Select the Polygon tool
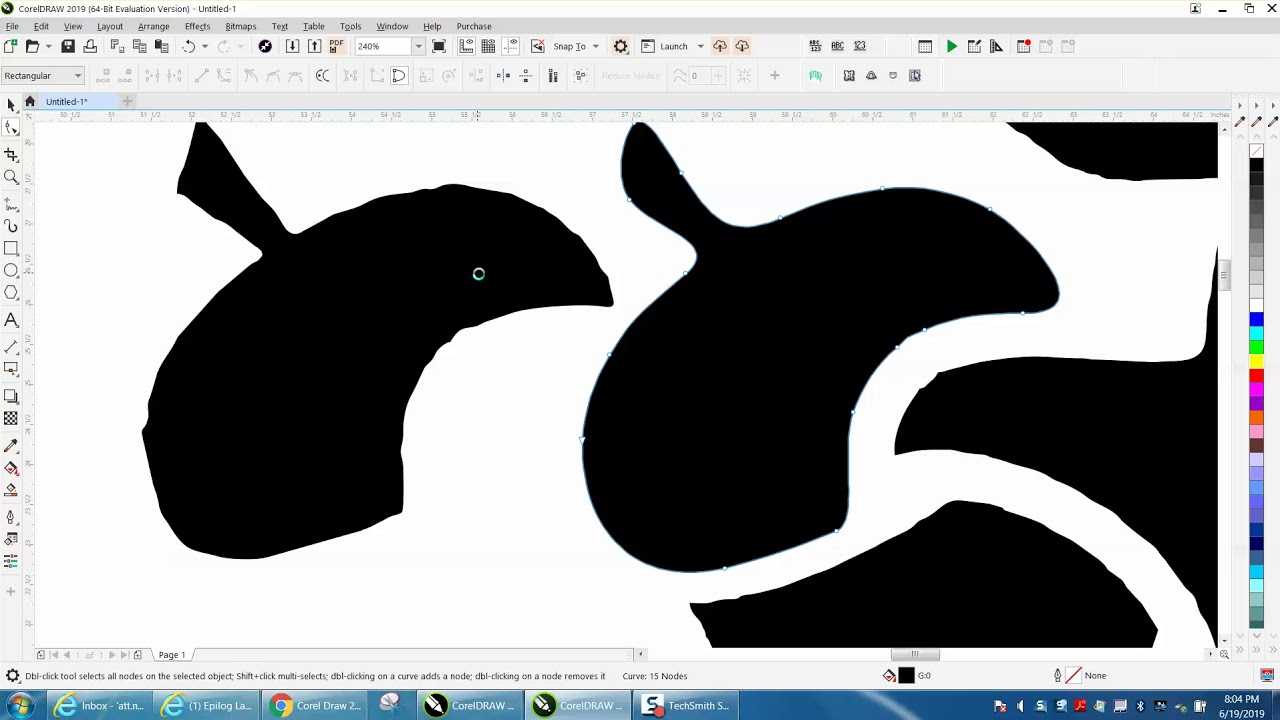Viewport: 1280px width, 720px height. pos(11,293)
